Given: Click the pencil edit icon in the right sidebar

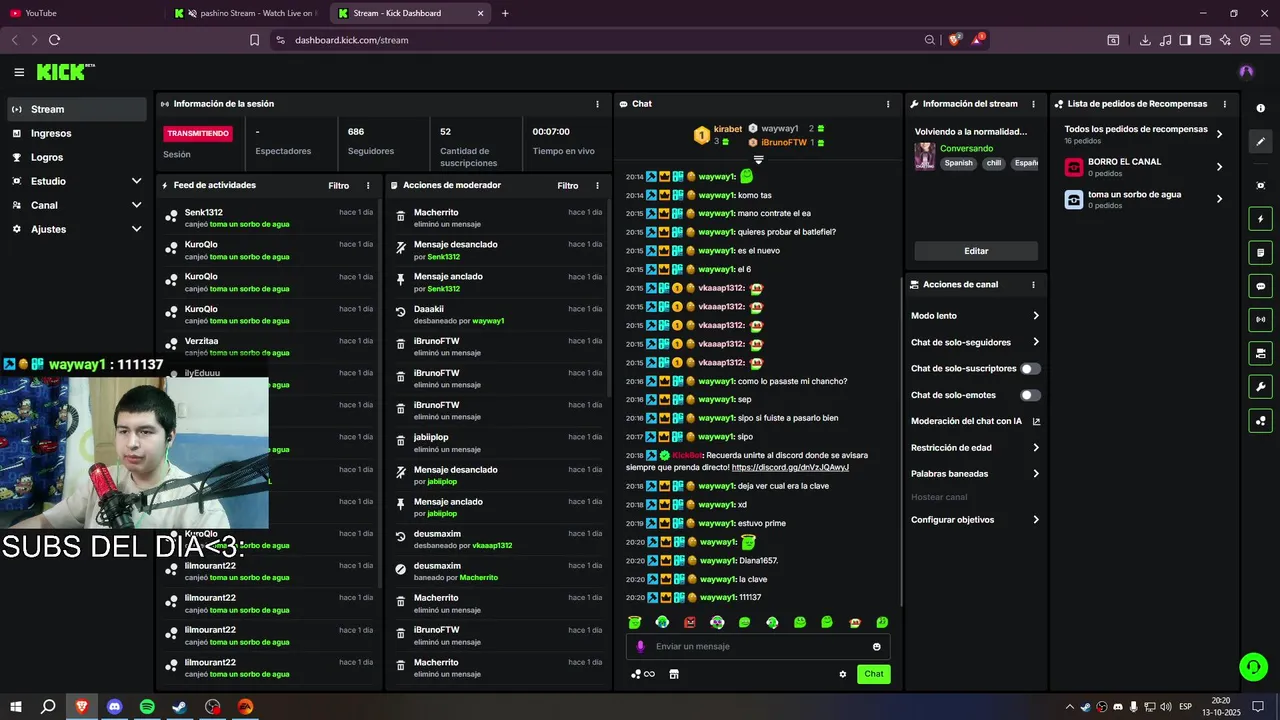Looking at the screenshot, I should coord(1260,142).
